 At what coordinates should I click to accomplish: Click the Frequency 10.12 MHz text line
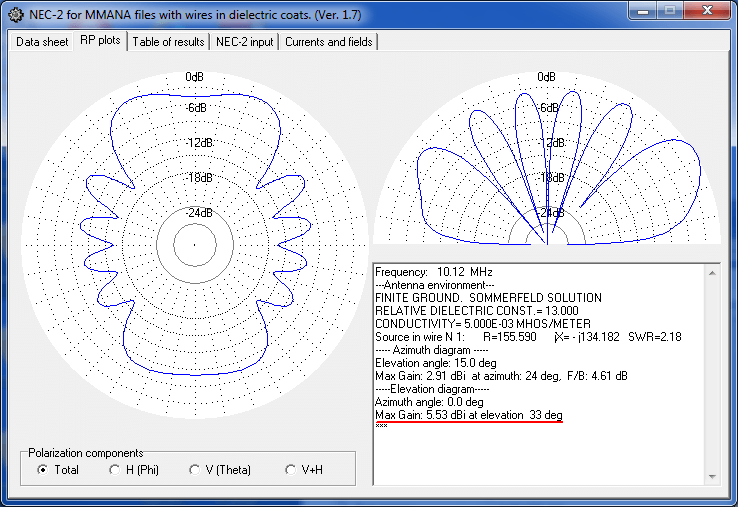433,272
